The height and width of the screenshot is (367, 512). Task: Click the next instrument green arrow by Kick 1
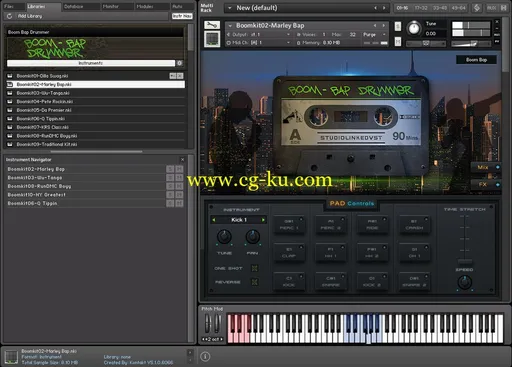pyautogui.click(x=263, y=220)
